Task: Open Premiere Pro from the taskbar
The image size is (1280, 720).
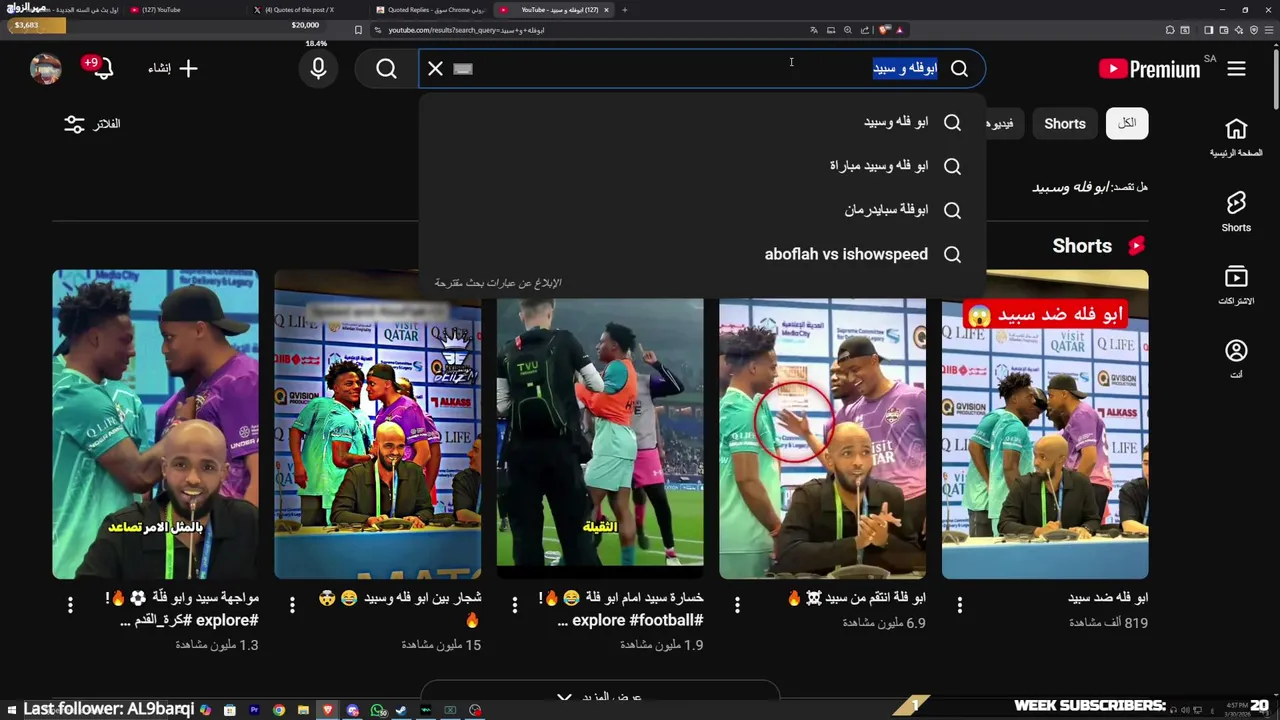Action: tap(254, 710)
